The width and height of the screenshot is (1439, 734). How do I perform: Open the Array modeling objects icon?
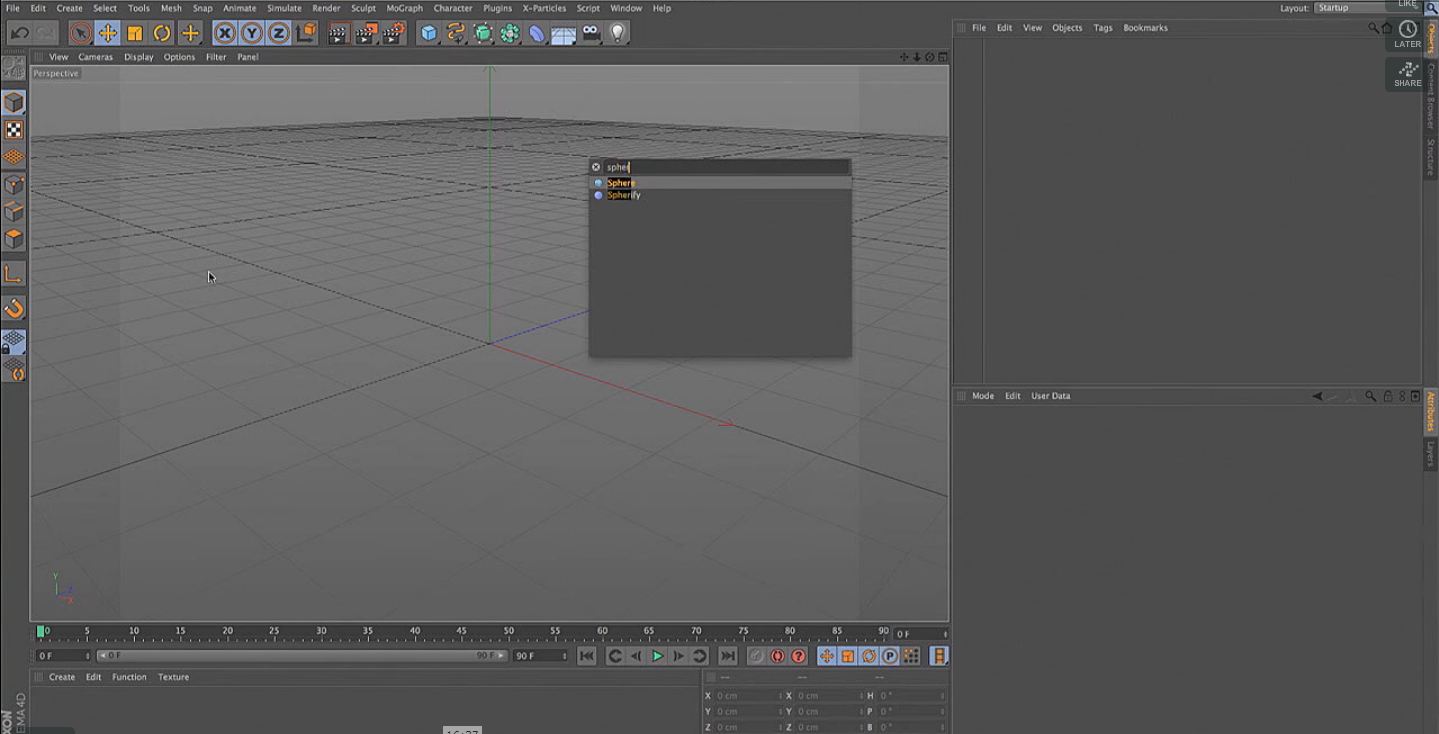click(x=510, y=33)
